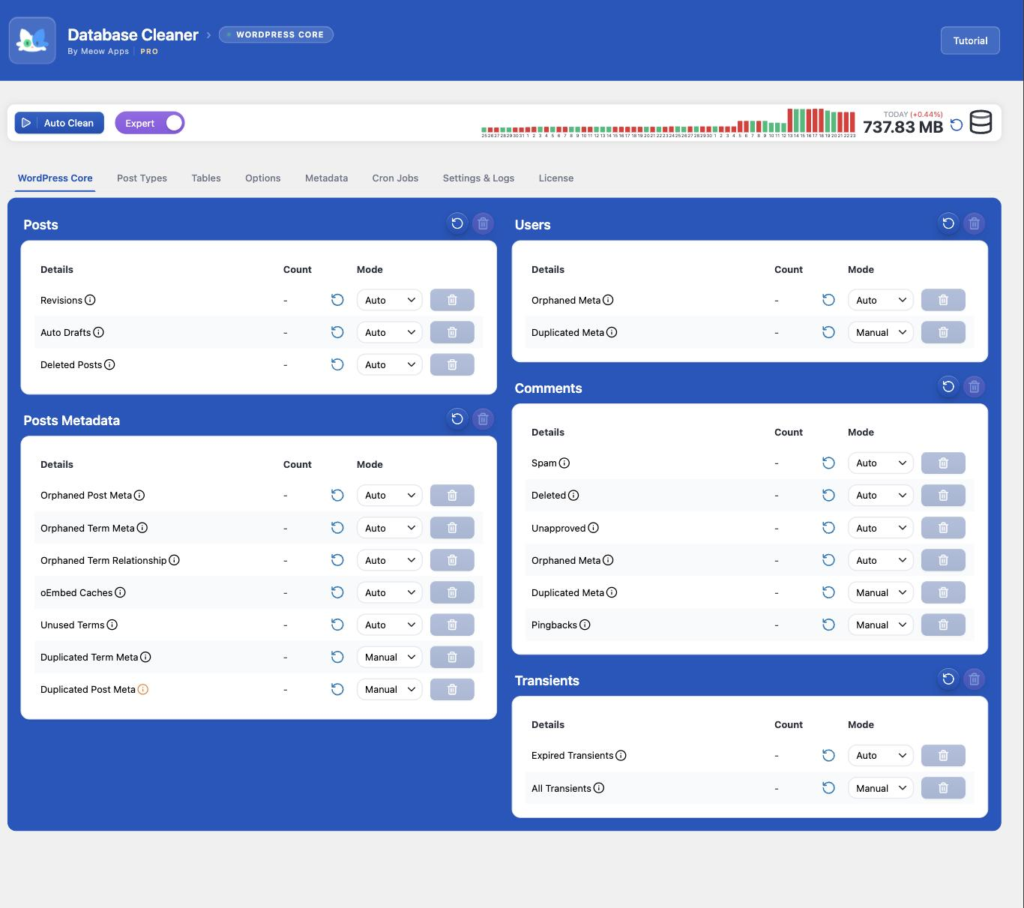
Task: Refresh the Deleted Posts count
Action: (337, 365)
